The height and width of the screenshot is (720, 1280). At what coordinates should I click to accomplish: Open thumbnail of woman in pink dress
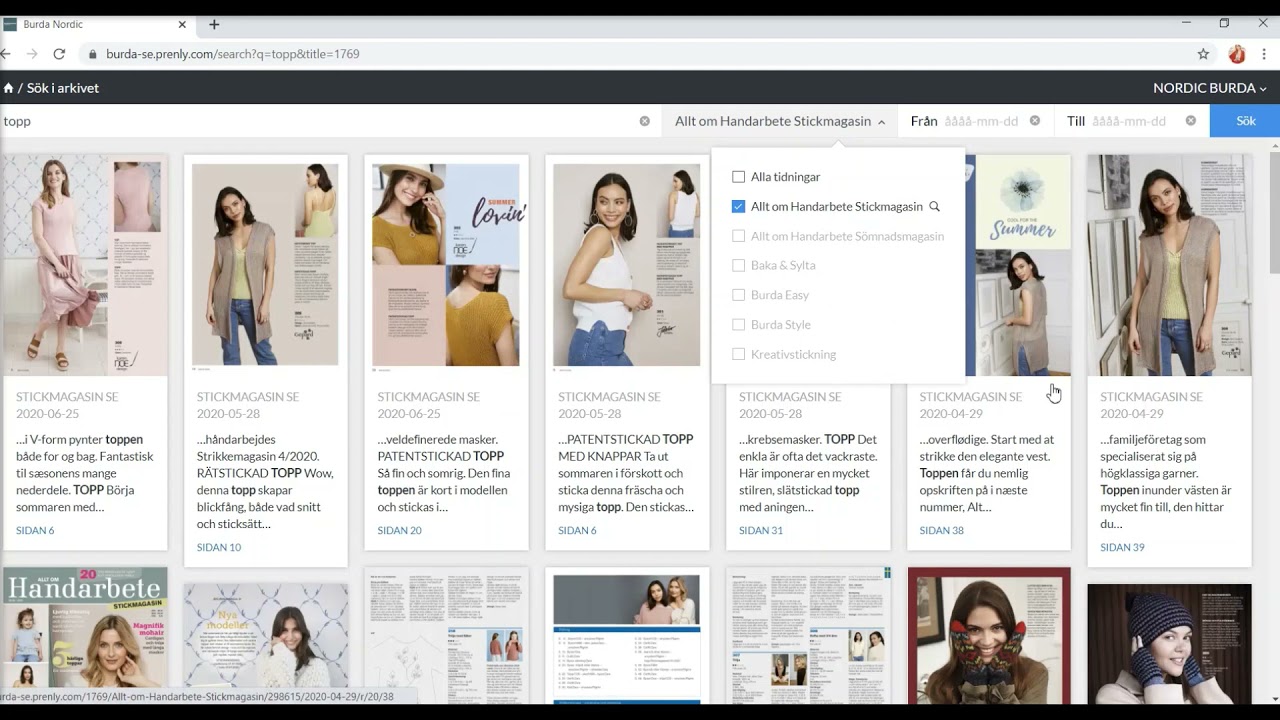(85, 264)
